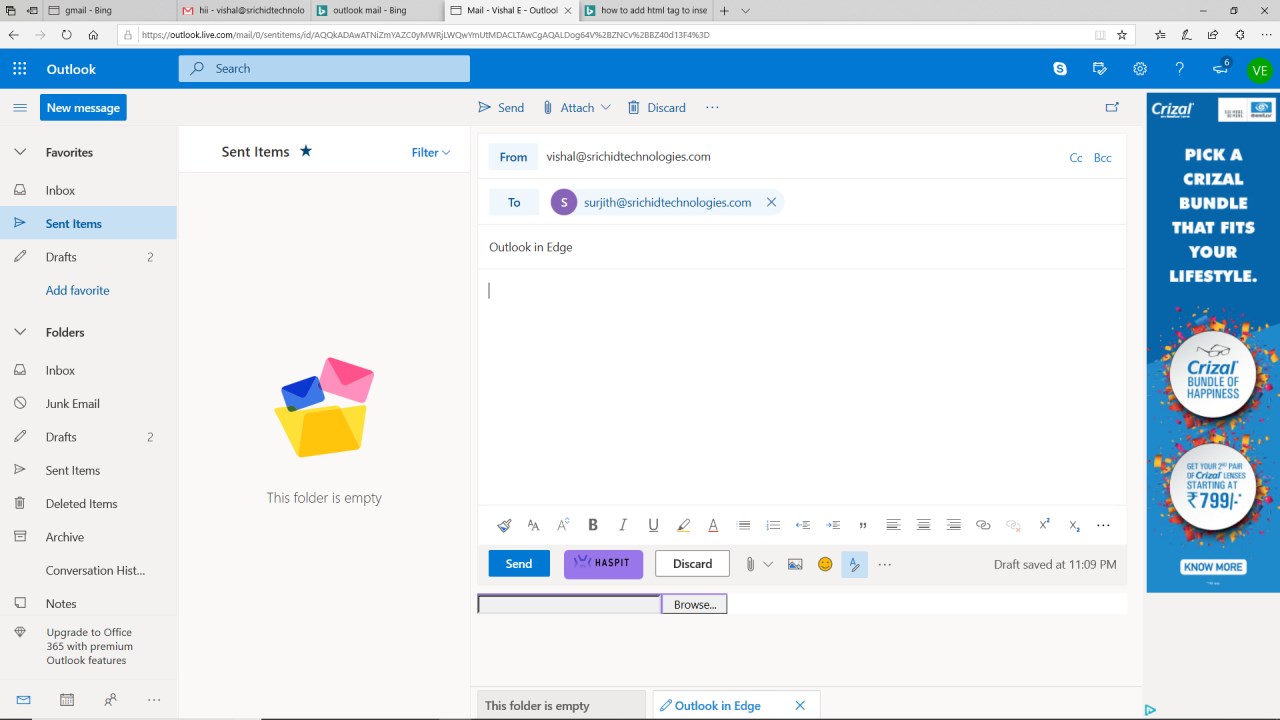The image size is (1280, 720).
Task: Open the app launcher grid icon
Action: coord(20,69)
